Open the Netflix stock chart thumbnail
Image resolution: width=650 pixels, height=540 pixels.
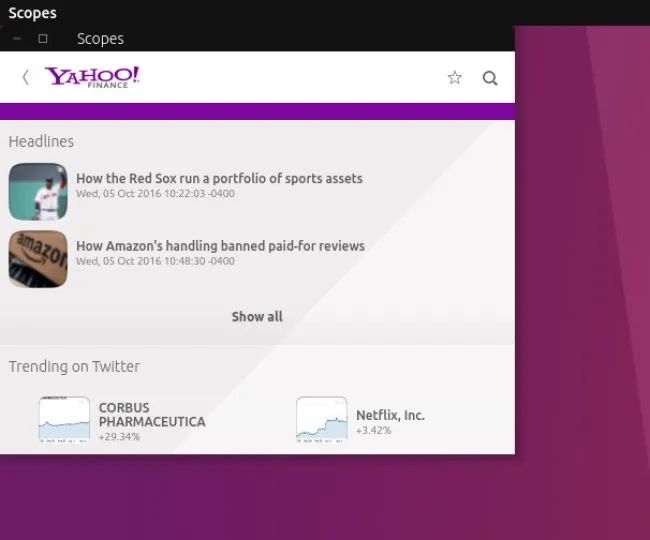click(321, 420)
